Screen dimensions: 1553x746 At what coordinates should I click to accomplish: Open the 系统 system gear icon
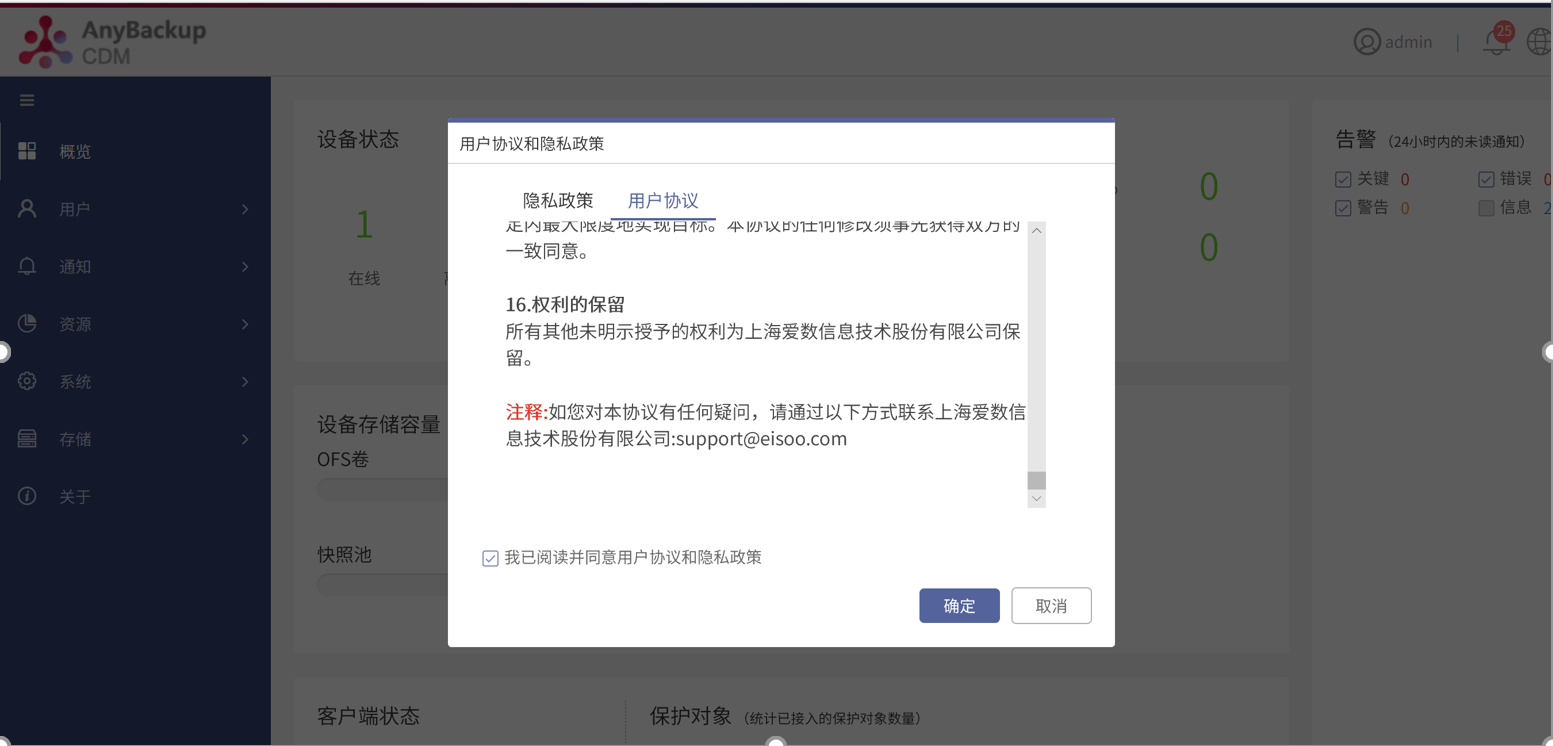pos(27,381)
